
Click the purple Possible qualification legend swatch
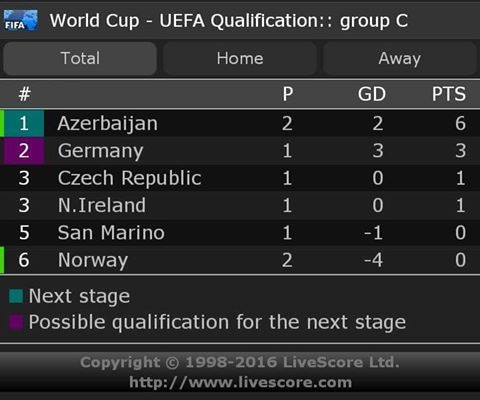point(16,322)
